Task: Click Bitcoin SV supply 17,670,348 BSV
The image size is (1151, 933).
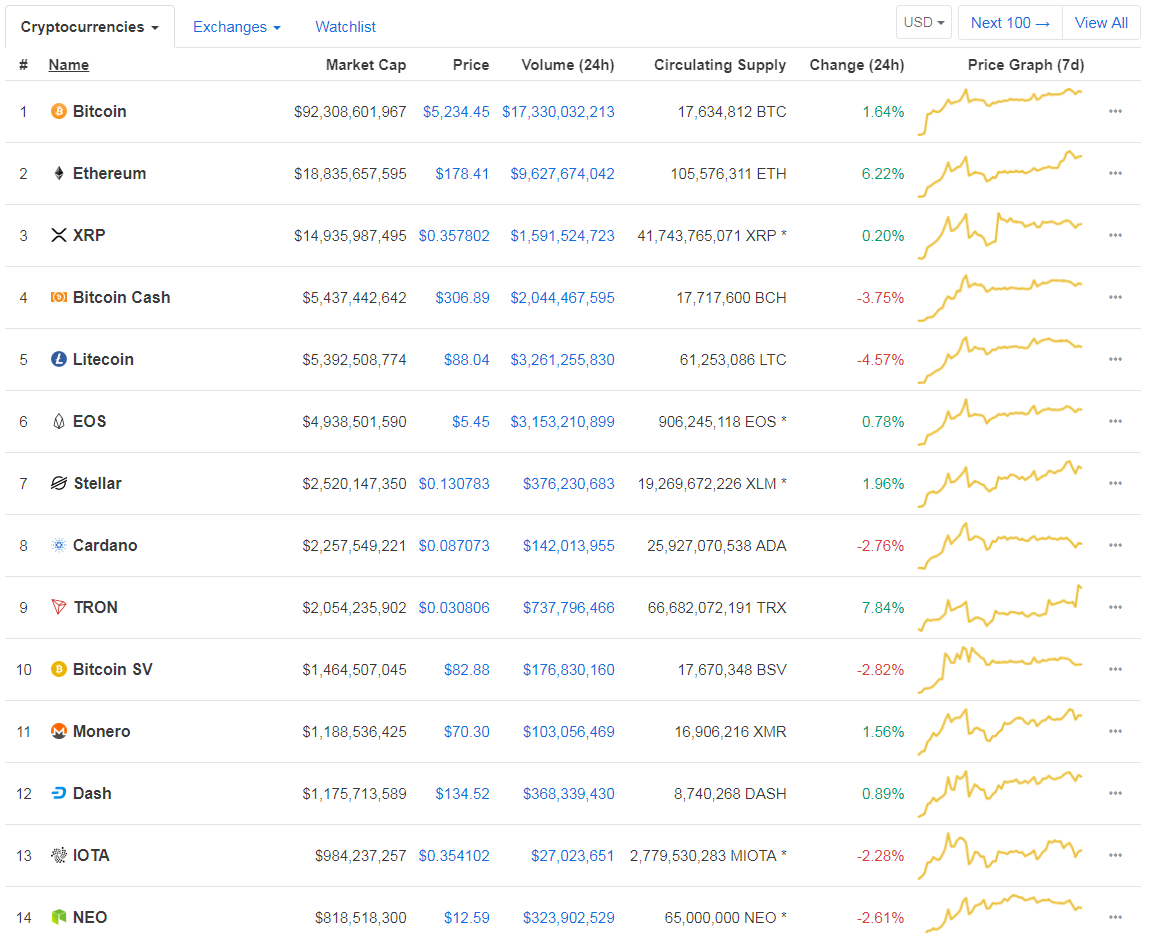Action: 732,670
